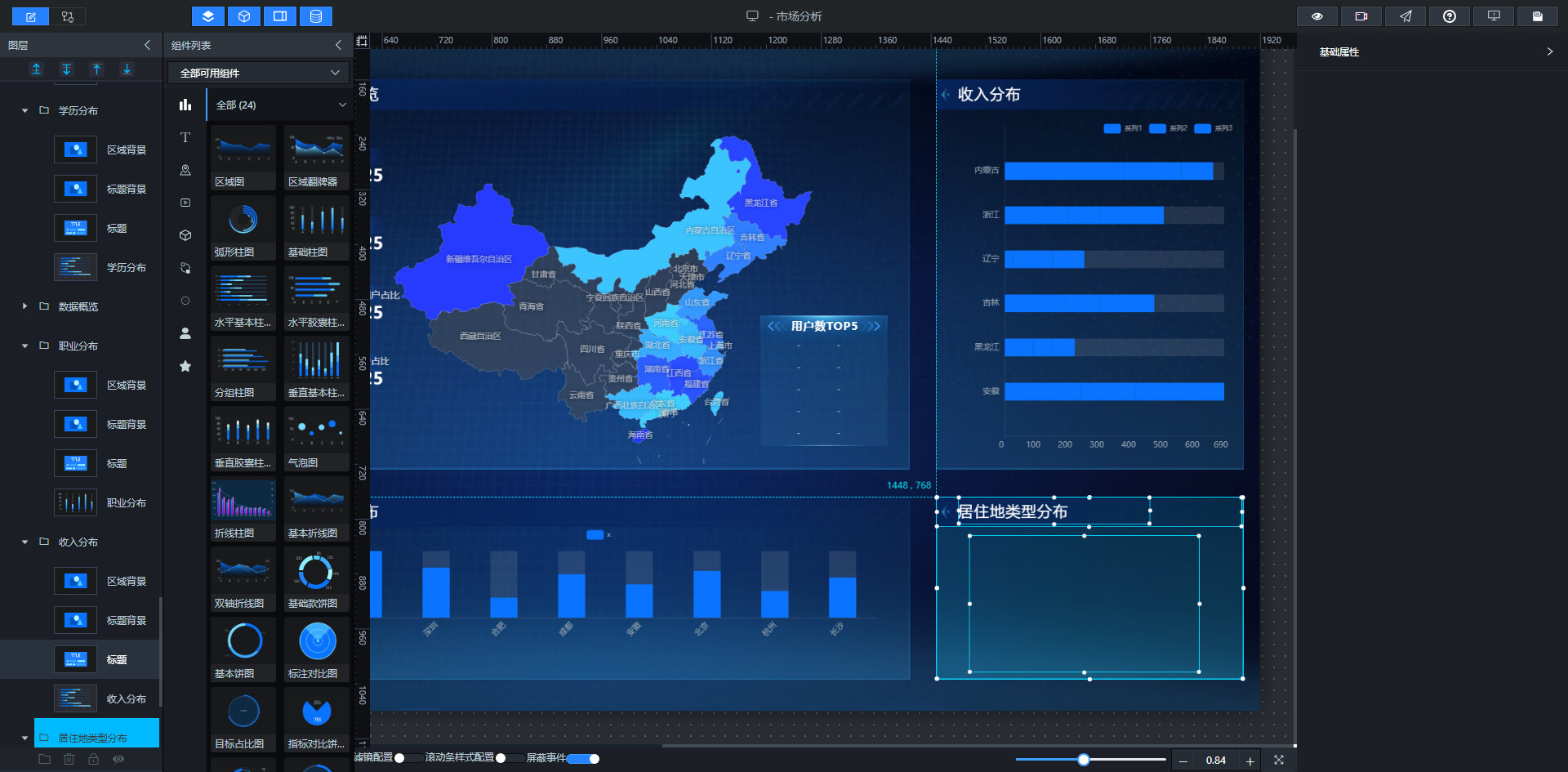Select the 全部 (24) component category
Screen dimensions: 1568x772
[278, 105]
